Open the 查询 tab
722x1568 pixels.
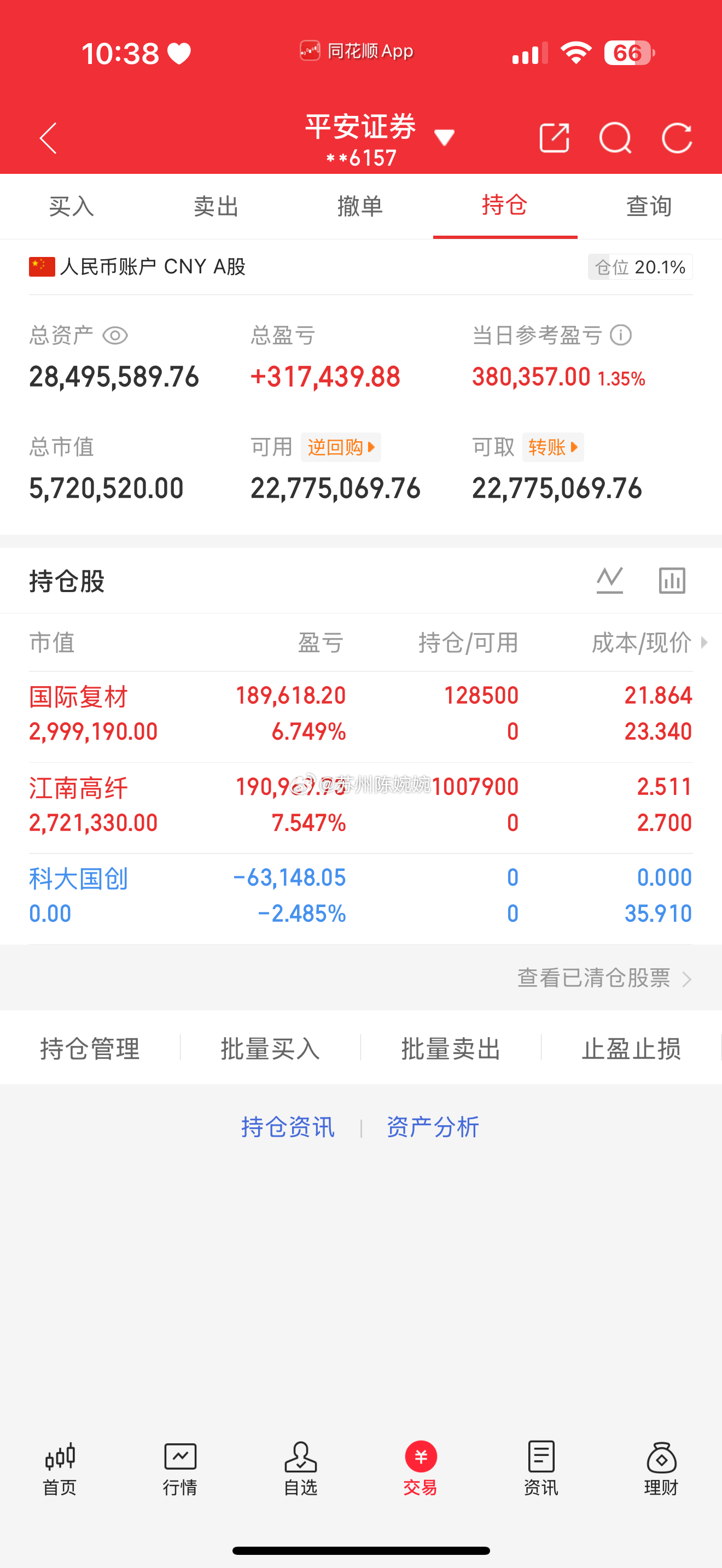point(650,206)
